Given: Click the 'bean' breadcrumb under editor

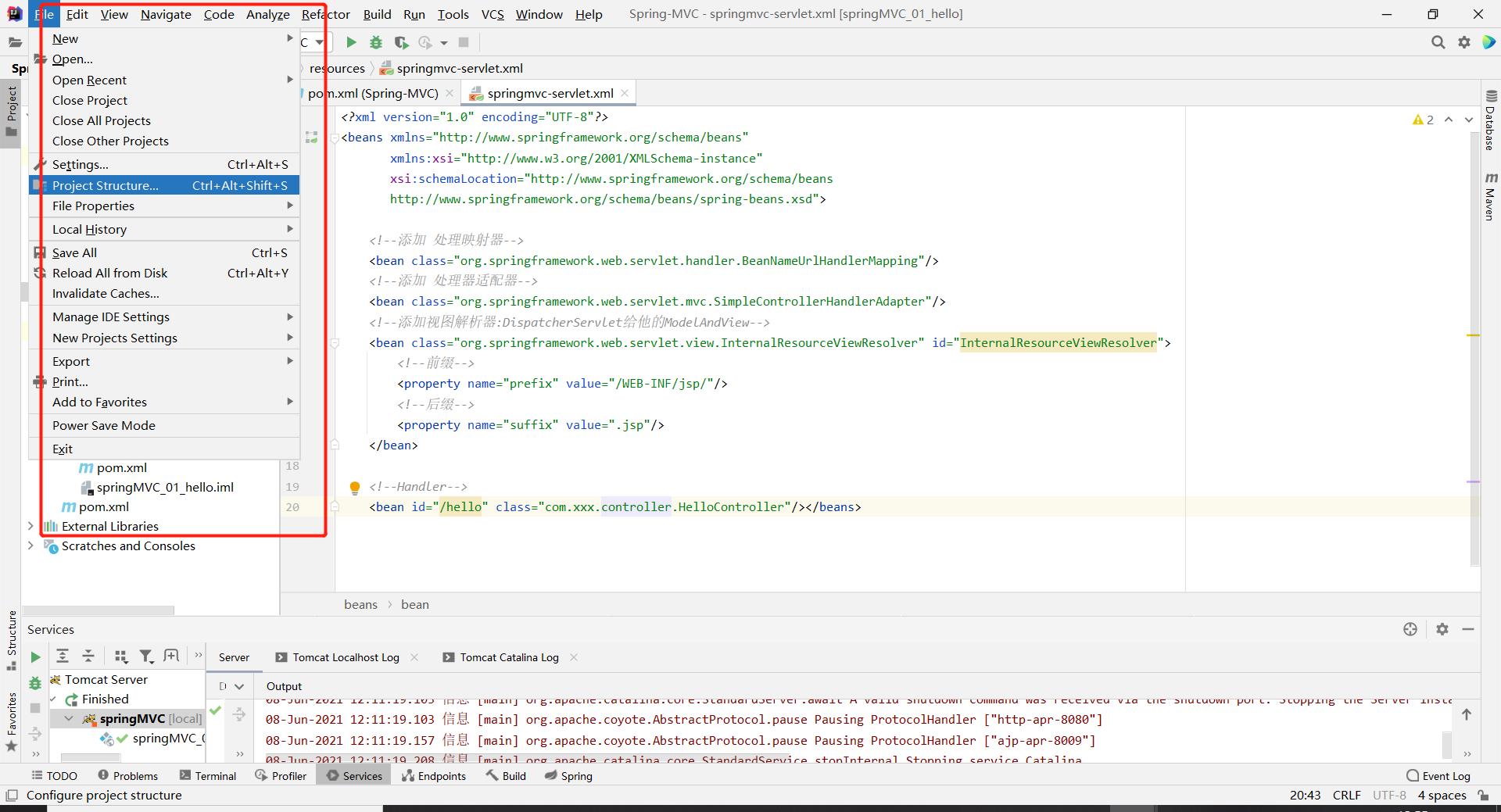Looking at the screenshot, I should click(x=415, y=604).
